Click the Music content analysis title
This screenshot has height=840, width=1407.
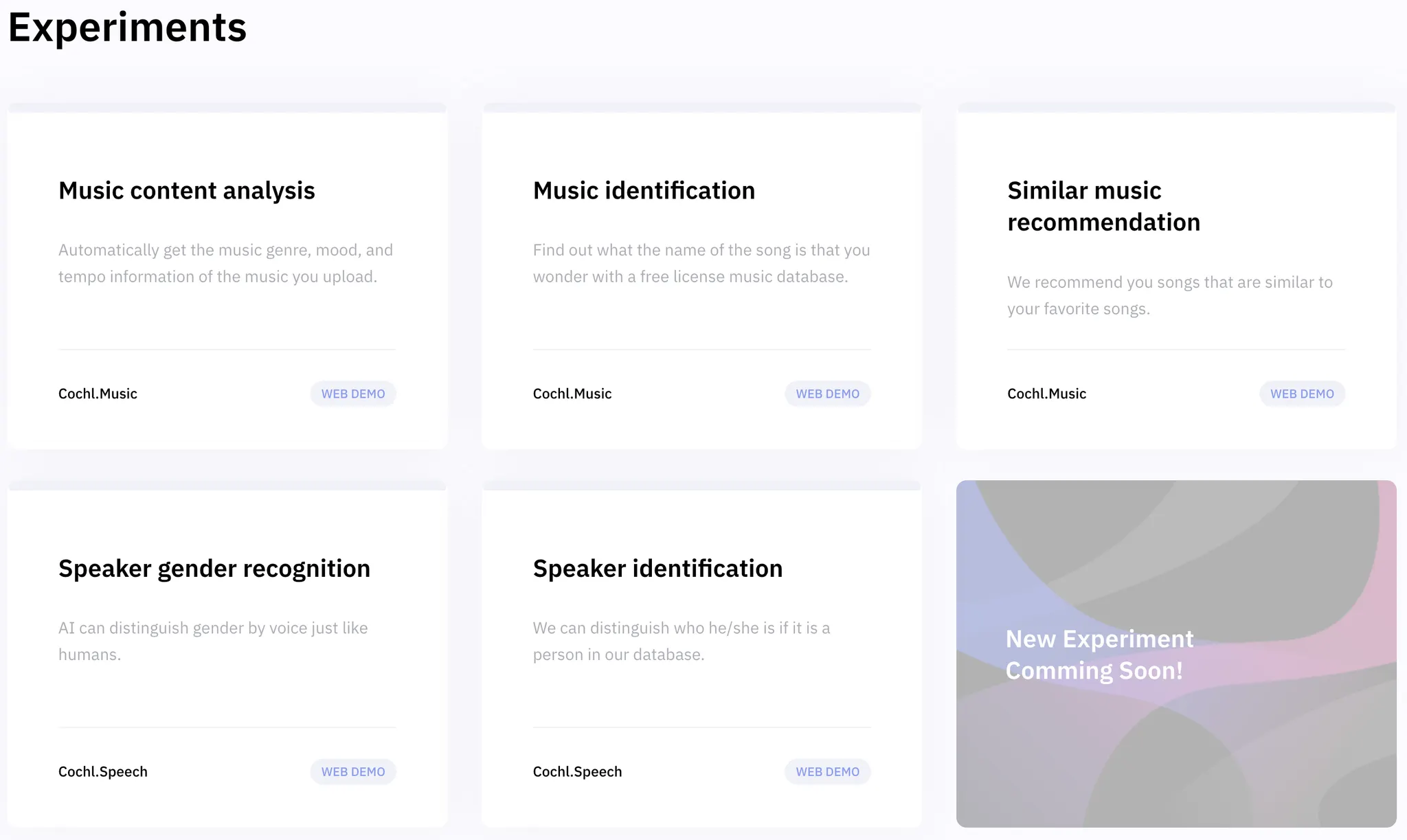click(x=186, y=190)
